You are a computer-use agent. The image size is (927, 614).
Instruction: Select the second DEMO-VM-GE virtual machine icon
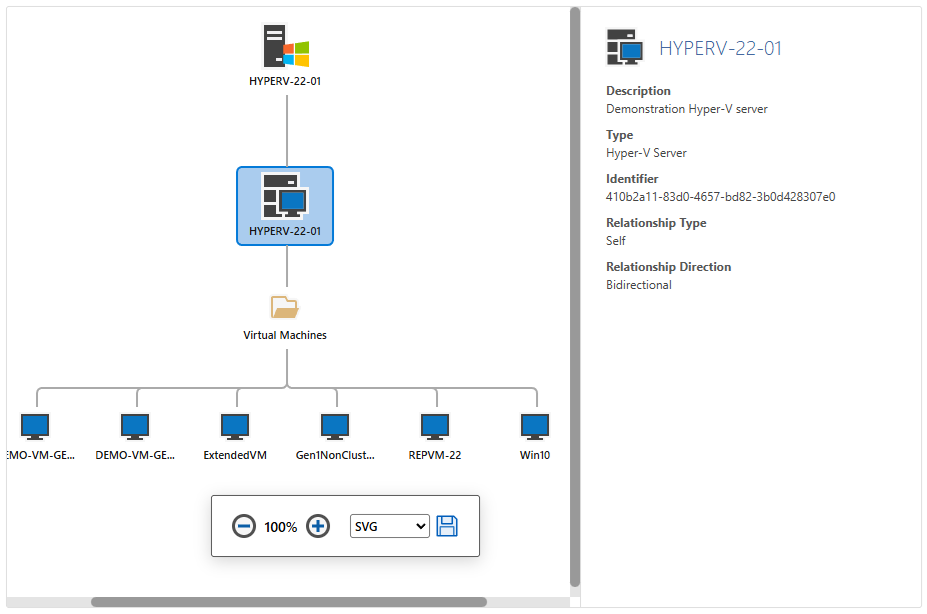(x=134, y=425)
